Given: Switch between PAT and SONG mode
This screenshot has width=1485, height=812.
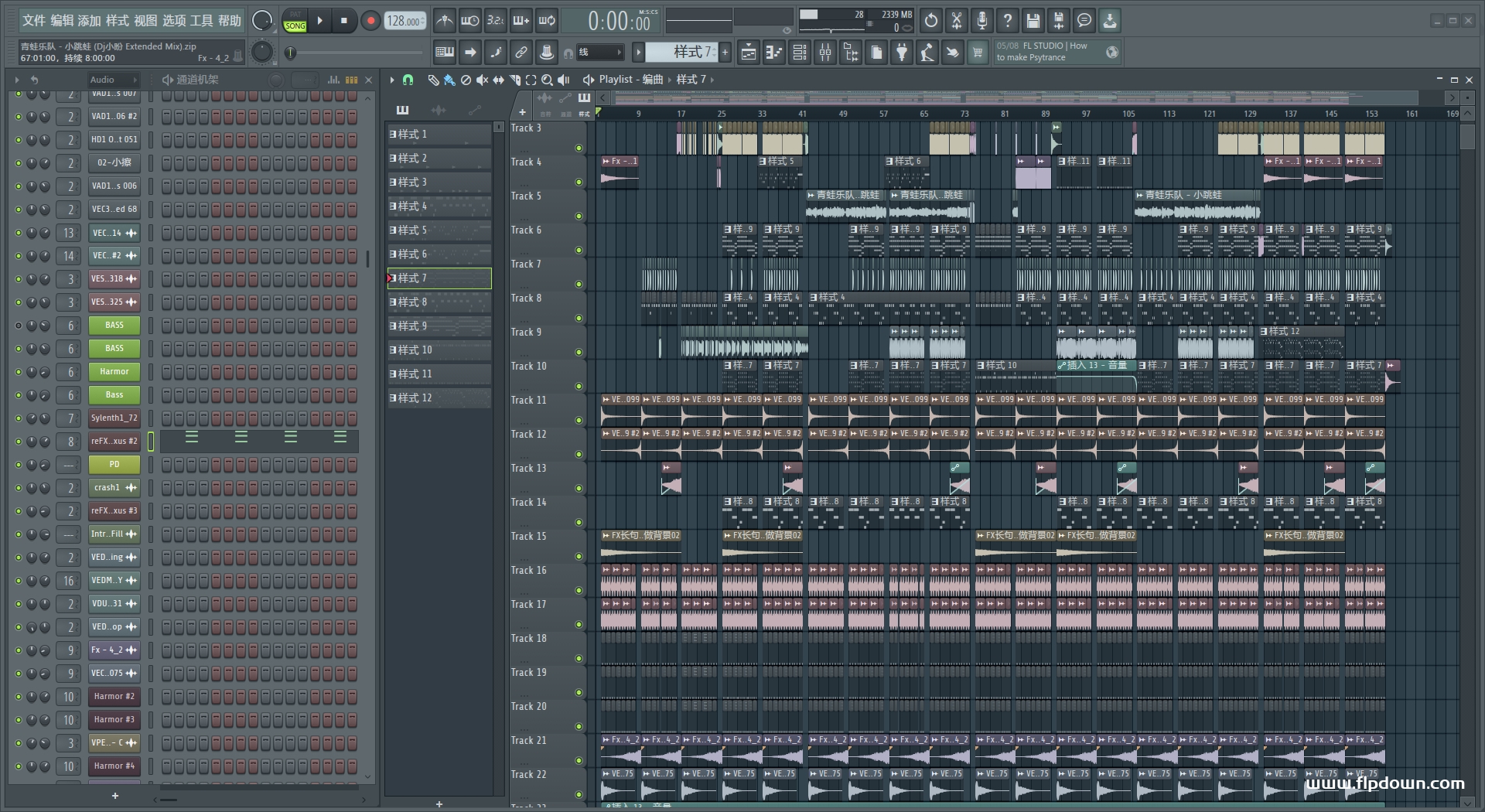Looking at the screenshot, I should click(x=295, y=21).
